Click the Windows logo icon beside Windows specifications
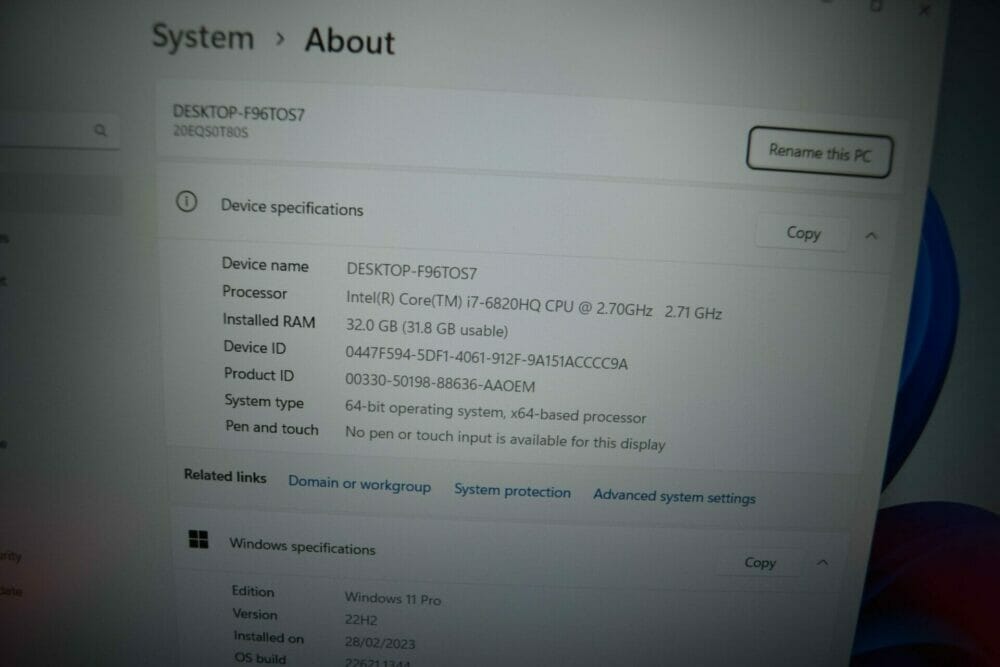This screenshot has width=1000, height=667. [198, 539]
